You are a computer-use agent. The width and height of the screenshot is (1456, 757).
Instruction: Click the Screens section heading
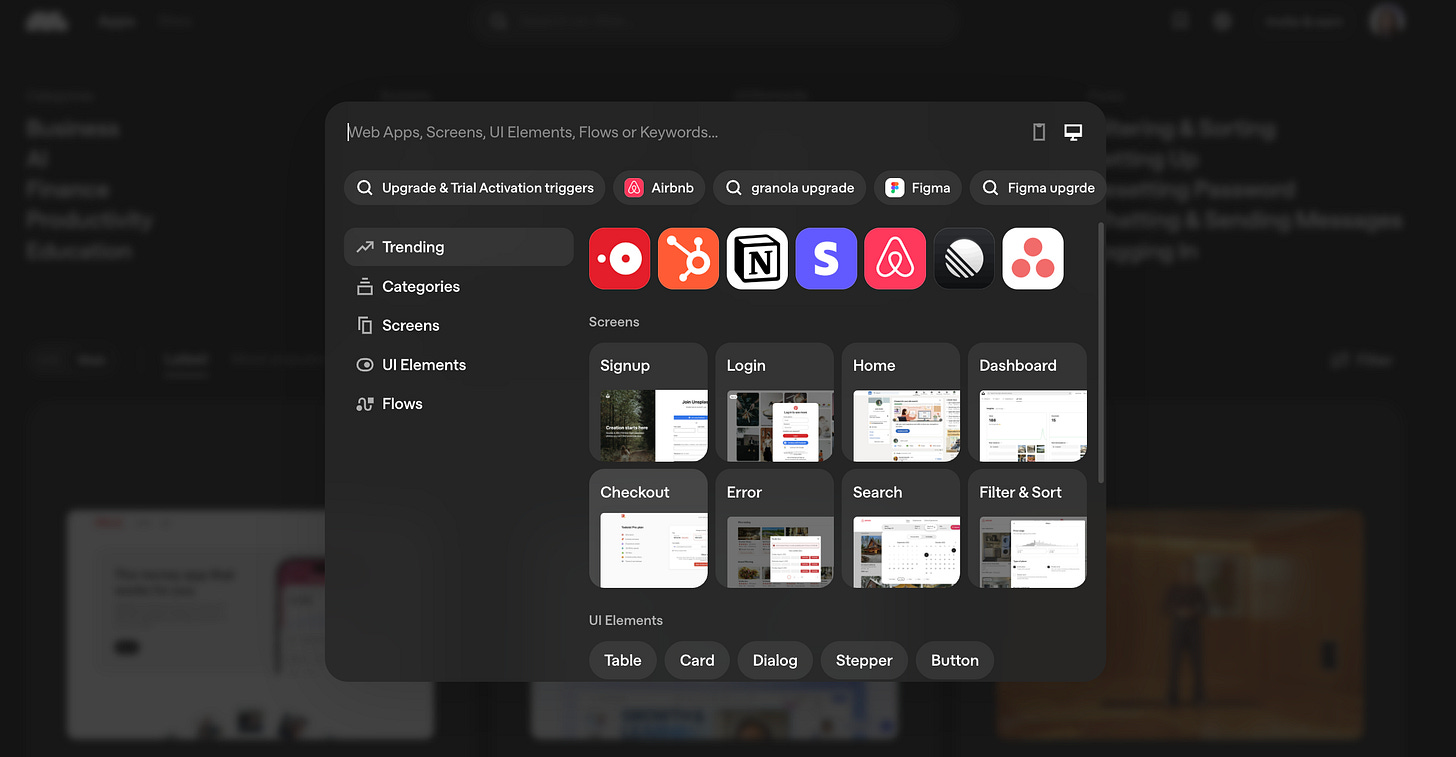[614, 322]
